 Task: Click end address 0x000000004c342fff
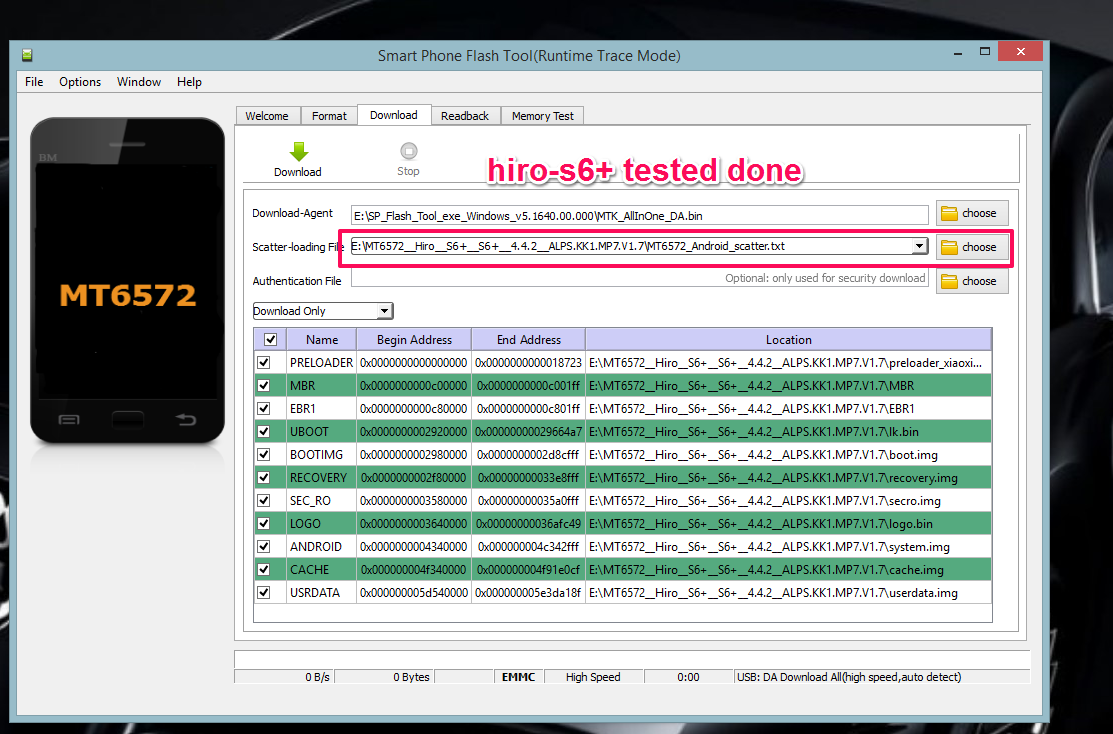click(529, 547)
